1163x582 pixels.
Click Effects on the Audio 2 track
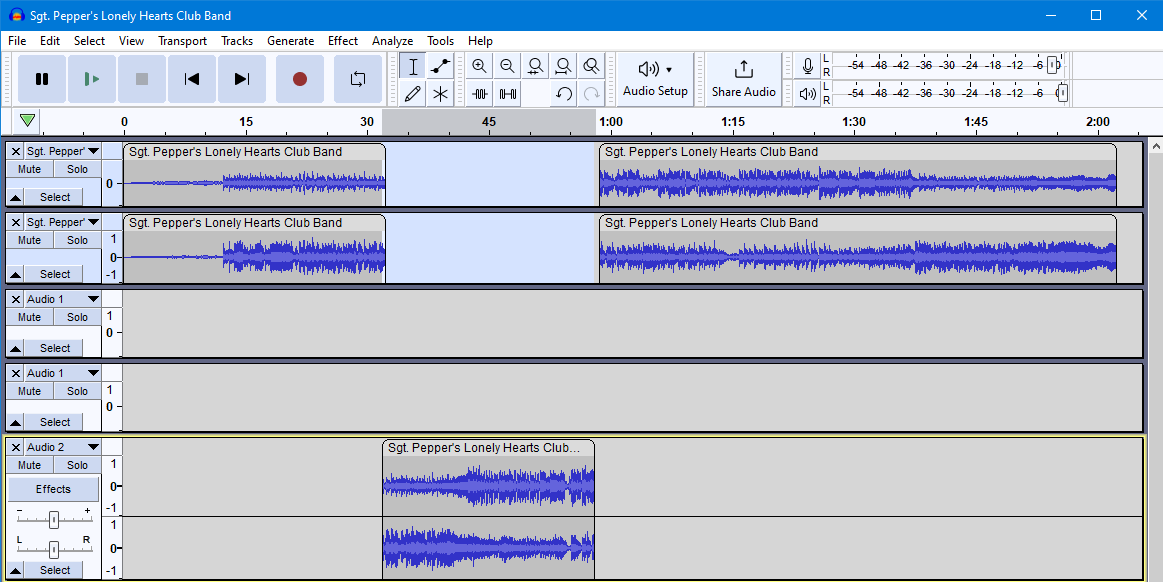click(x=53, y=488)
